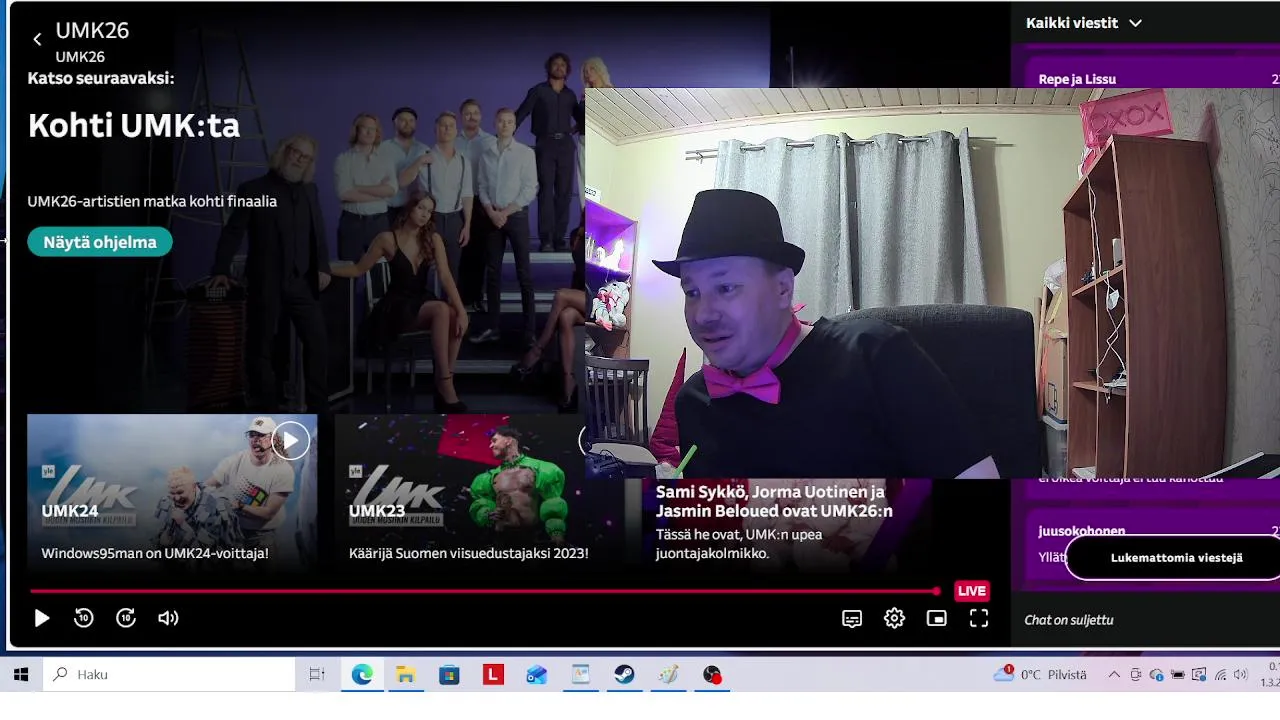Open Task View from the taskbar
This screenshot has width=1280, height=720.
click(x=317, y=675)
